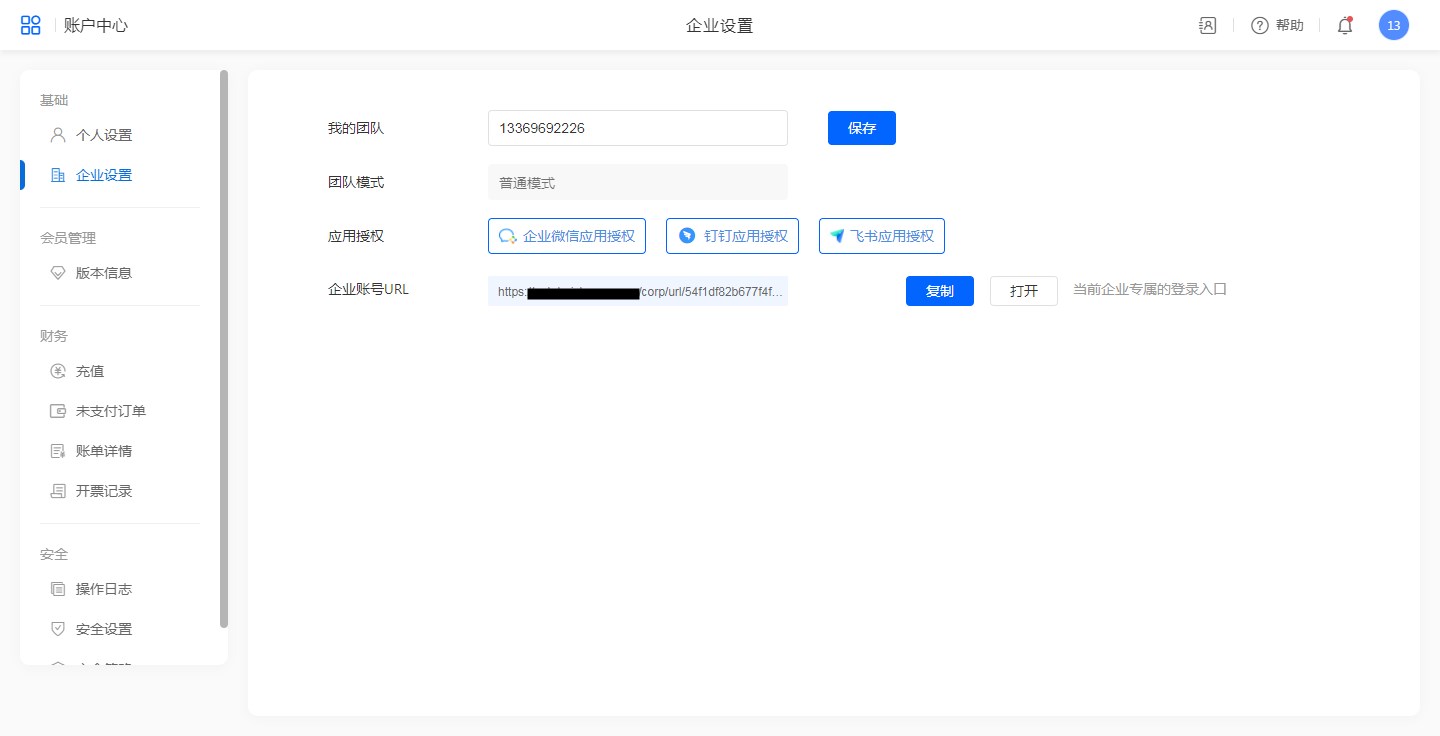Open 未支付订单 menu item

tap(110, 411)
